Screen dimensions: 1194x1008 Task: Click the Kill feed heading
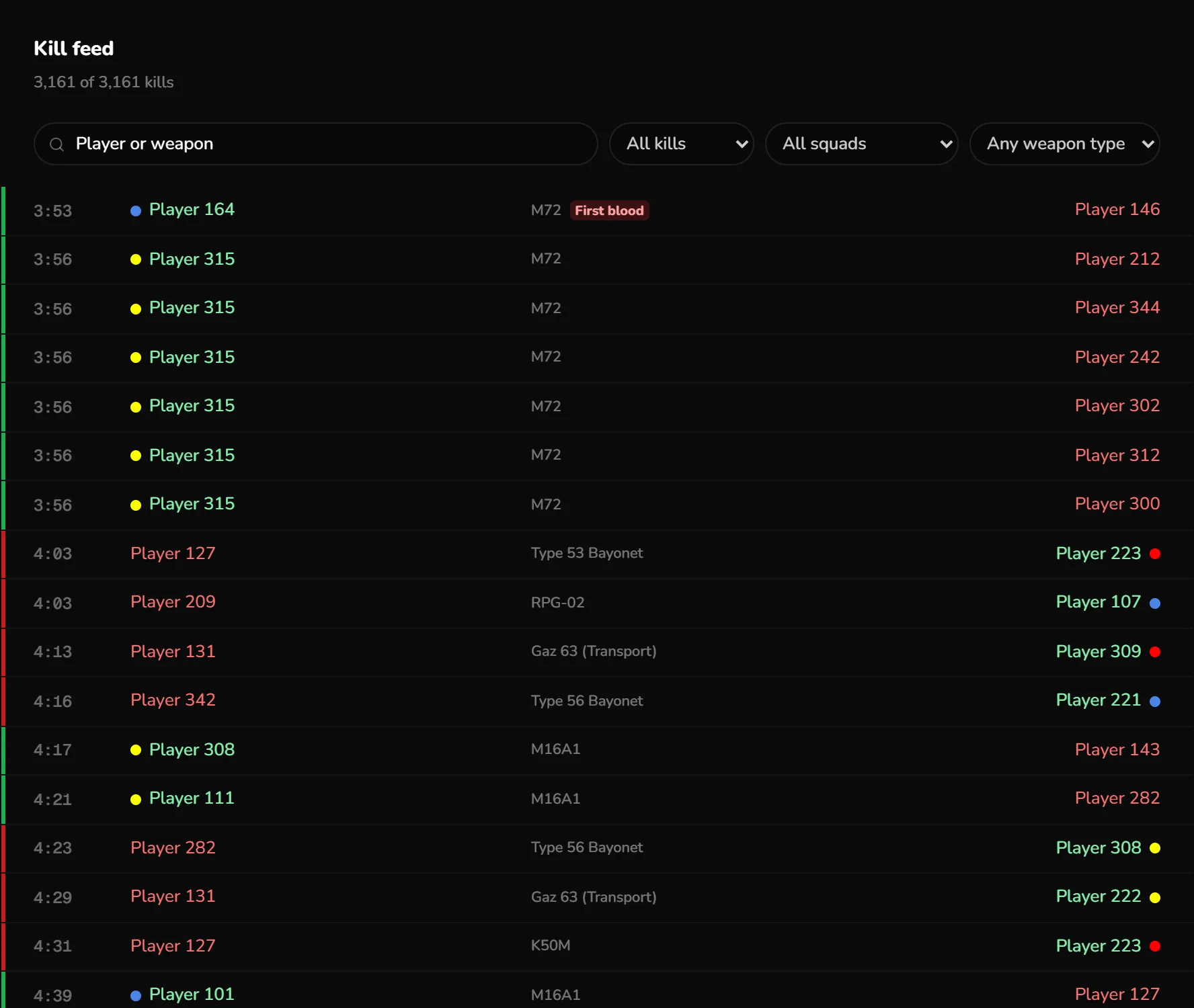(x=74, y=48)
